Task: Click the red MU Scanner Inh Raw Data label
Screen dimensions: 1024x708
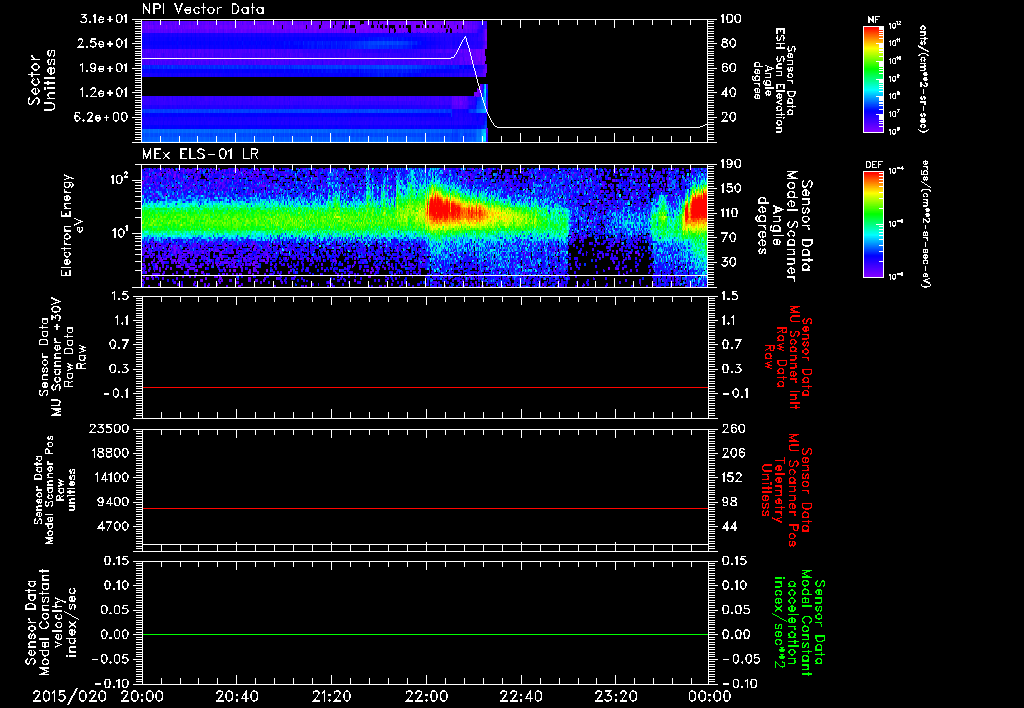Action: [787, 357]
